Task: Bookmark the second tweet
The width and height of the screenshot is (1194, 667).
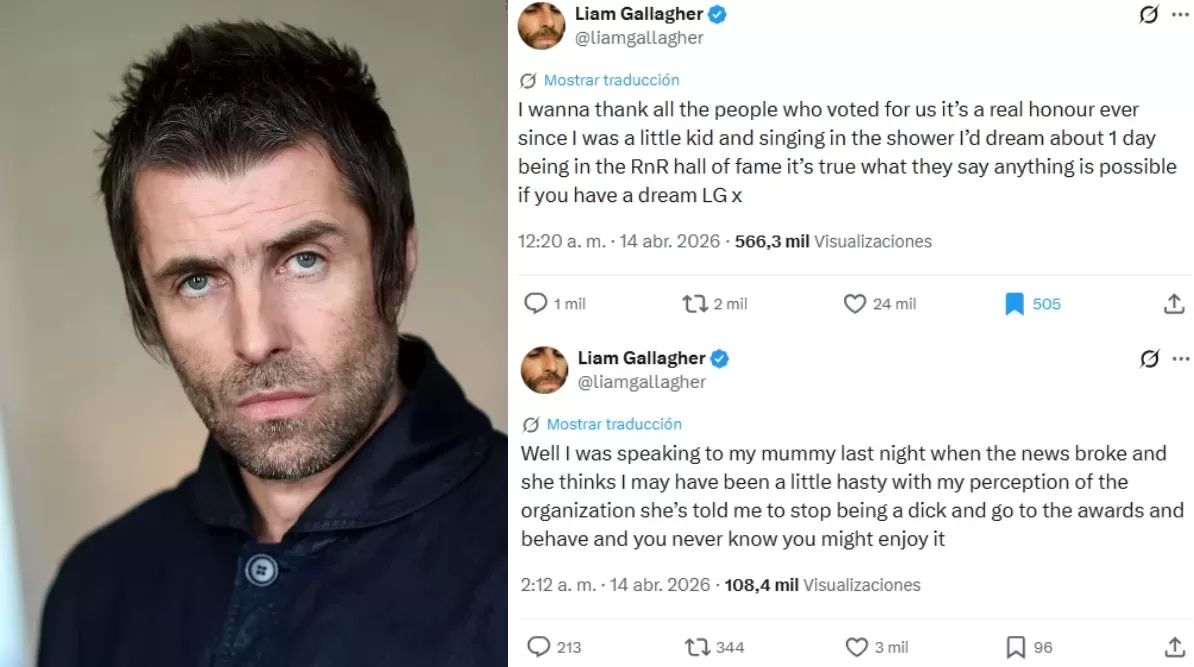Action: point(1014,647)
